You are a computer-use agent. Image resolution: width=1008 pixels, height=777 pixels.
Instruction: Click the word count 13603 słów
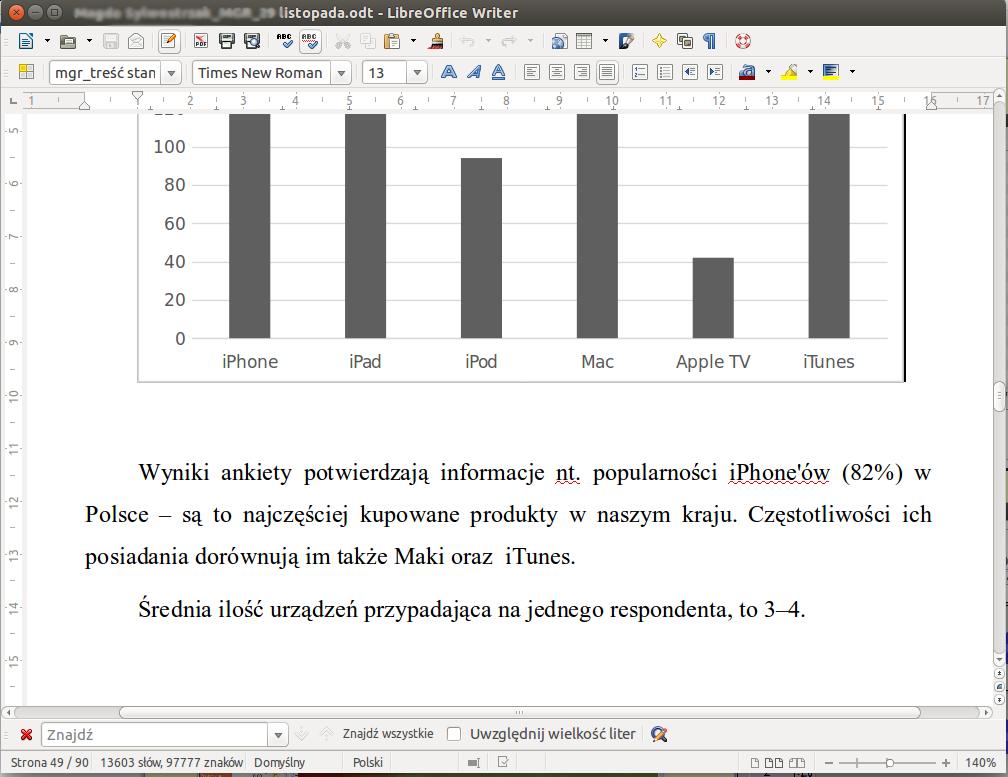(x=172, y=762)
